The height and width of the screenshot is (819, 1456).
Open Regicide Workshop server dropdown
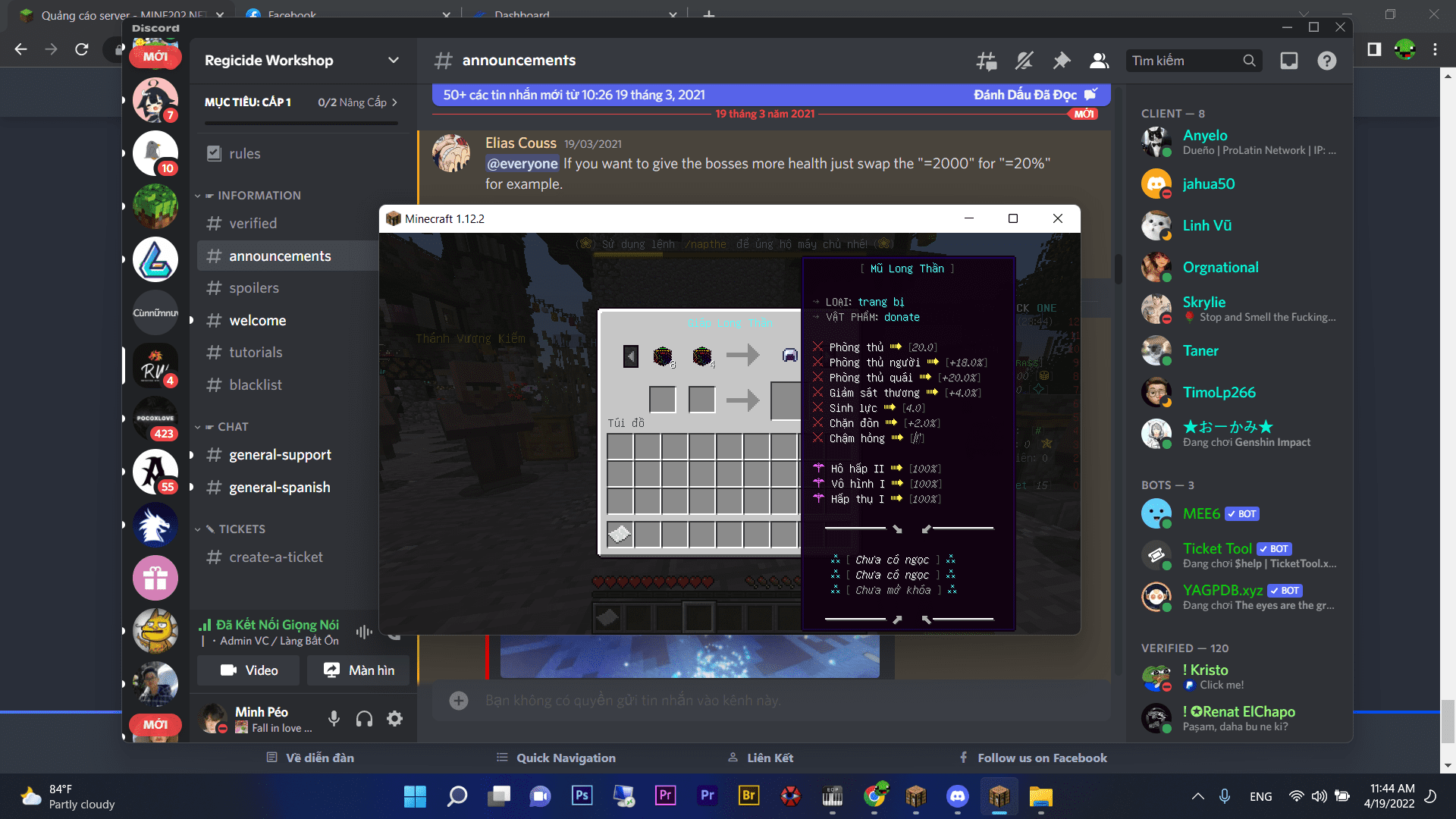pos(393,61)
